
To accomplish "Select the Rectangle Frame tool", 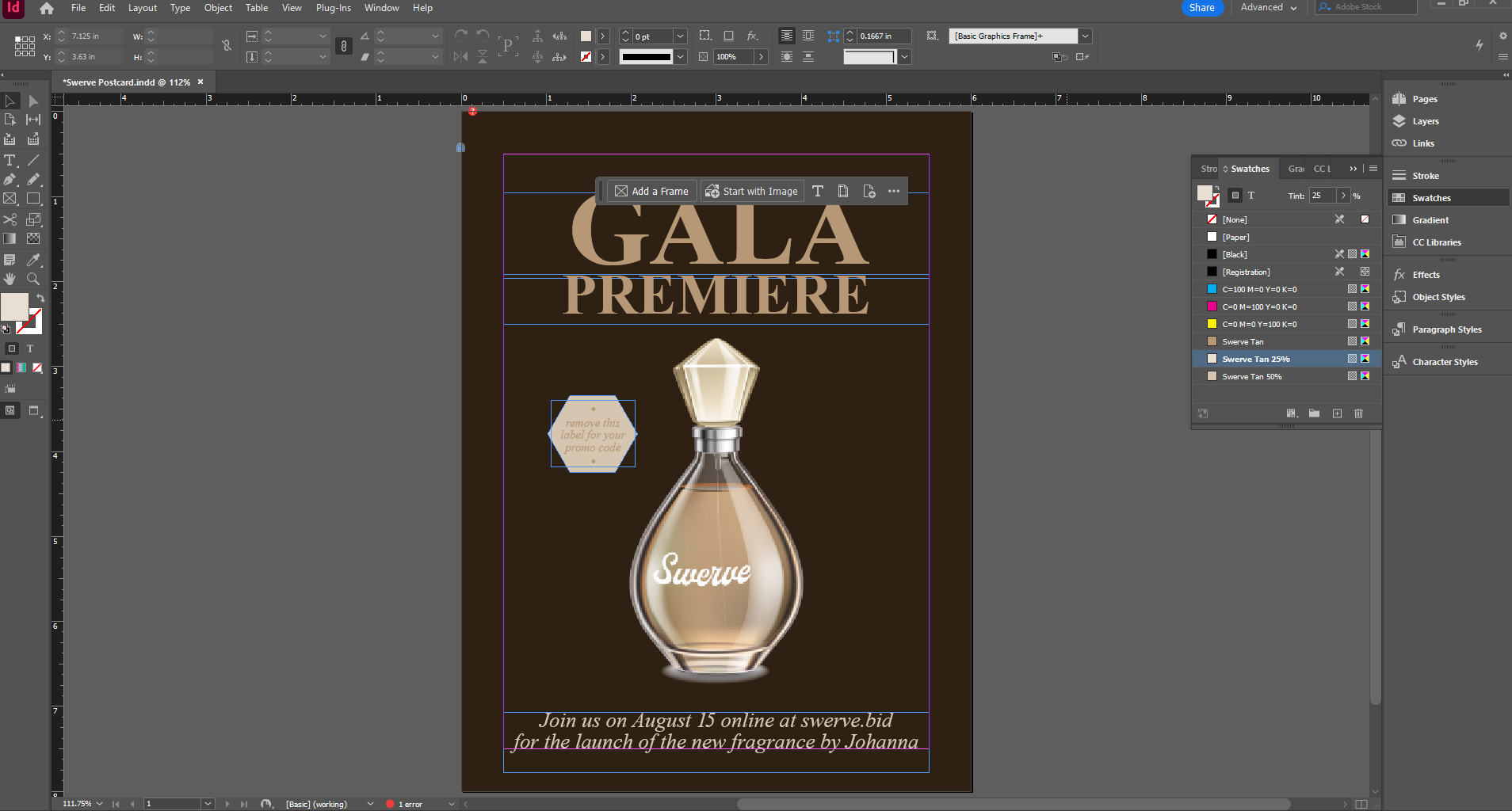I will pos(10,199).
